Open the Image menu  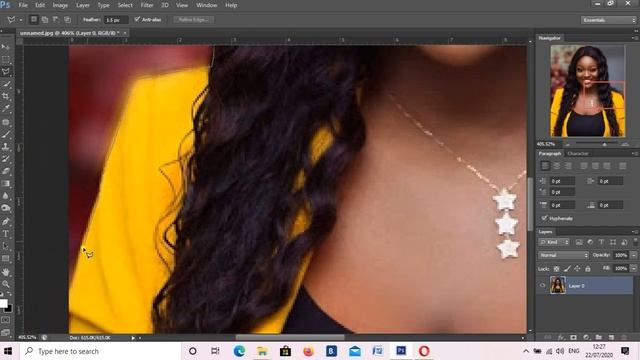[60, 5]
